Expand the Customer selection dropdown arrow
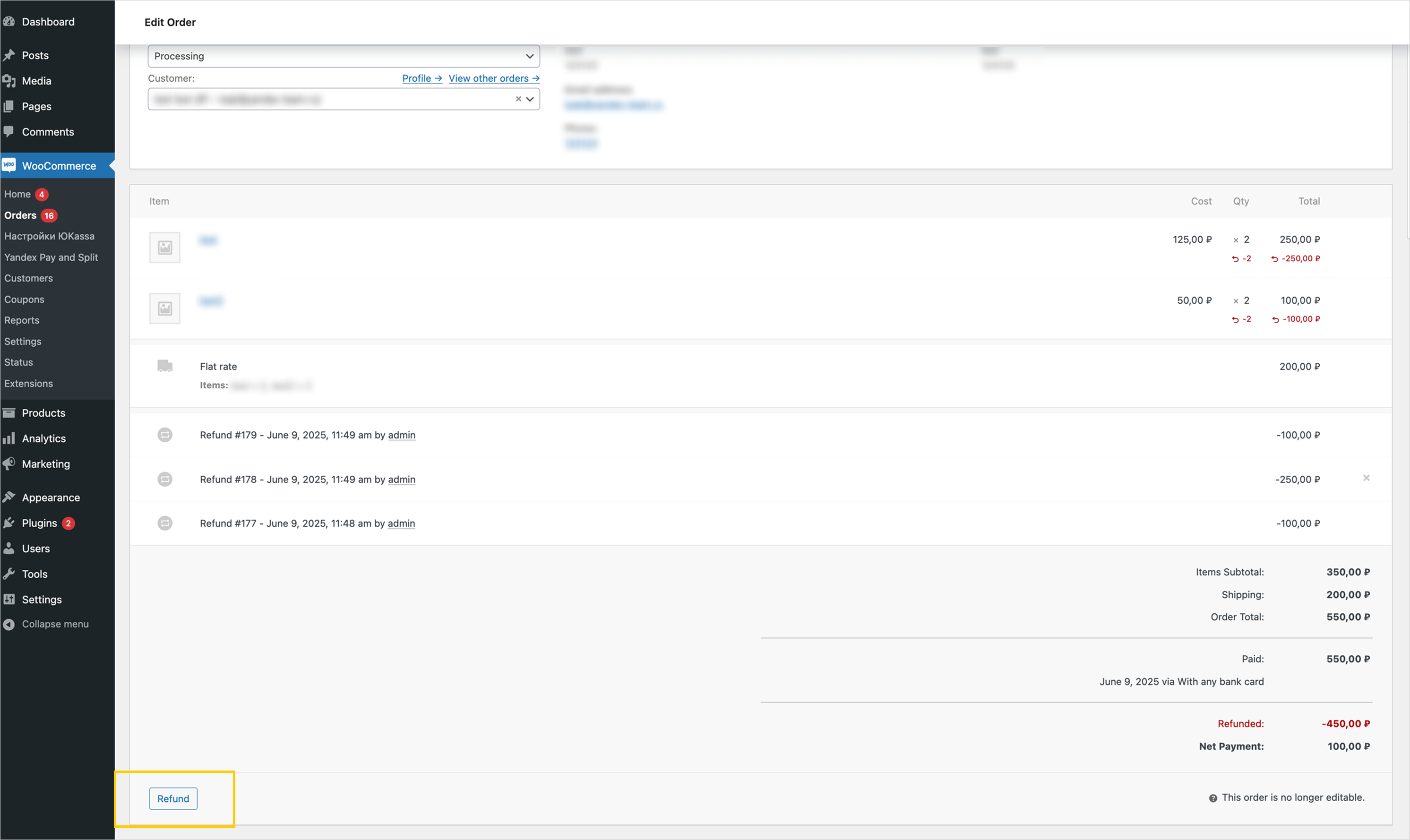The height and width of the screenshot is (840, 1410). click(x=530, y=99)
